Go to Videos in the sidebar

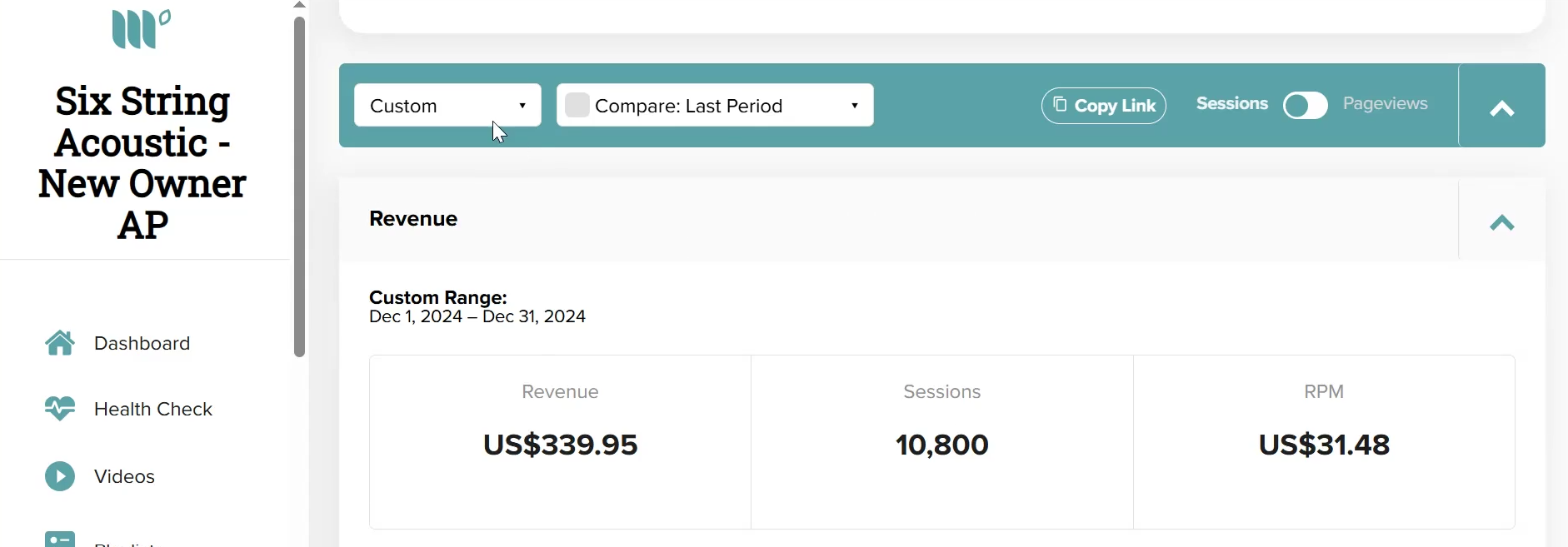pos(124,476)
